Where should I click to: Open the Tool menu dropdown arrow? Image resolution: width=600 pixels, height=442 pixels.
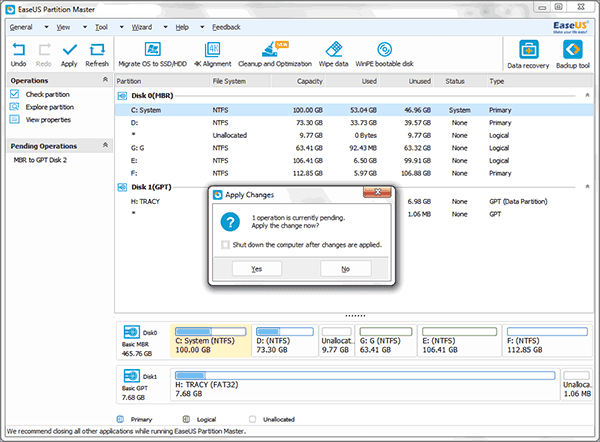(121, 27)
